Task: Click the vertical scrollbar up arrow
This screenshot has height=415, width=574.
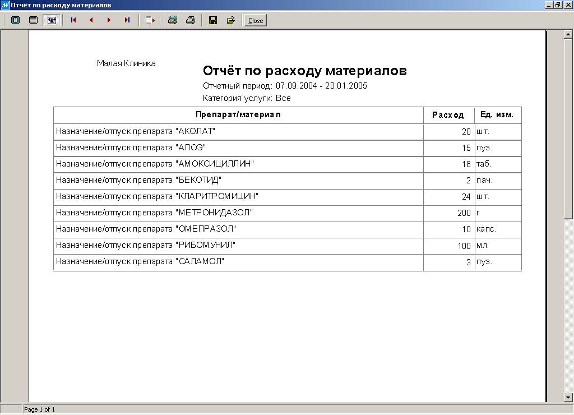Action: (568, 34)
